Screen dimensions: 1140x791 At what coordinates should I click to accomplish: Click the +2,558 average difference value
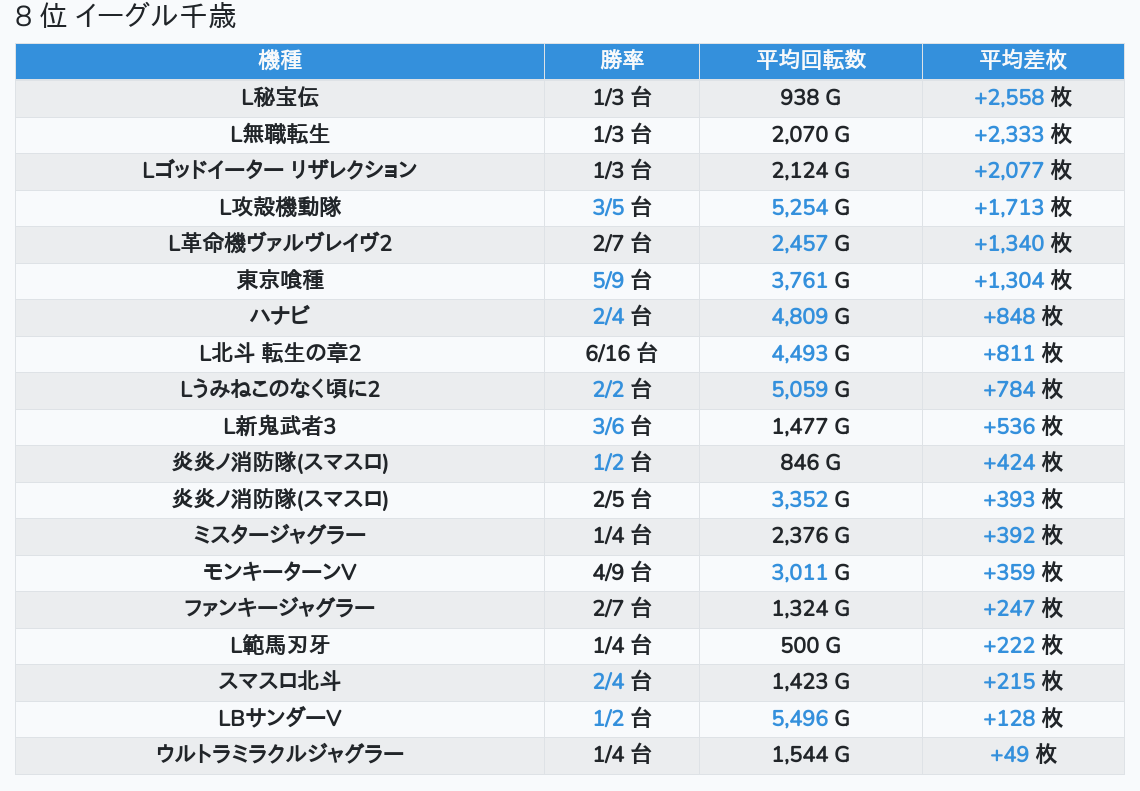point(1008,97)
